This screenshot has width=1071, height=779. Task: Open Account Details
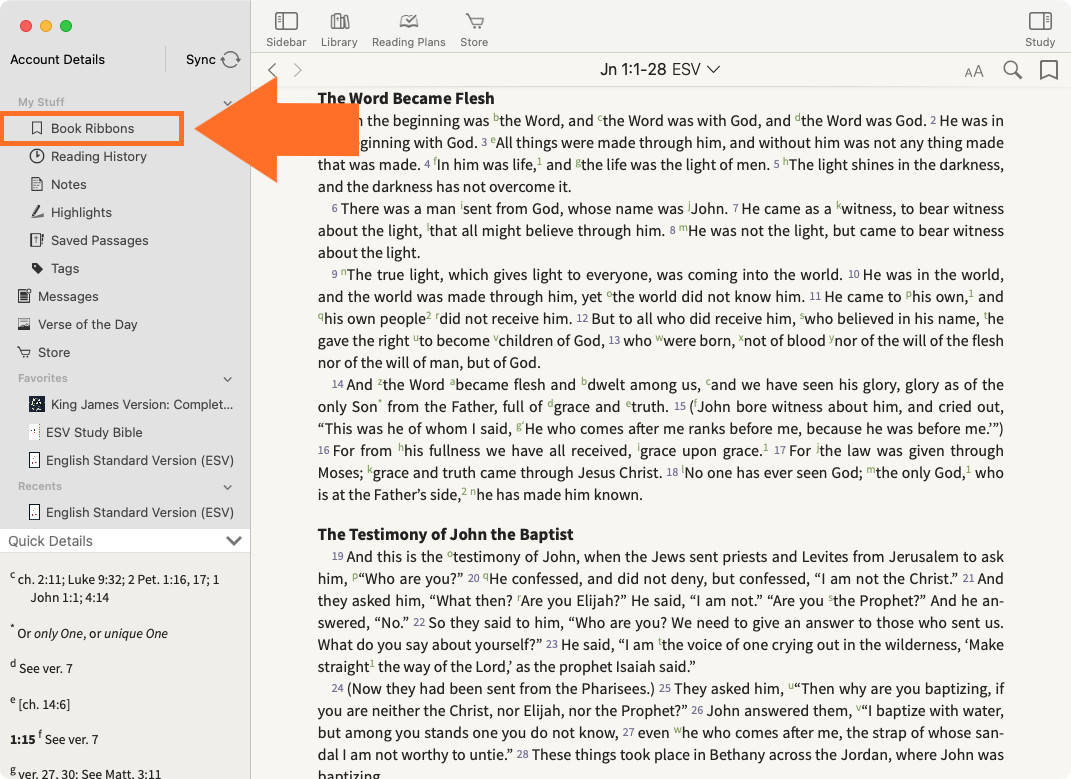click(x=57, y=59)
